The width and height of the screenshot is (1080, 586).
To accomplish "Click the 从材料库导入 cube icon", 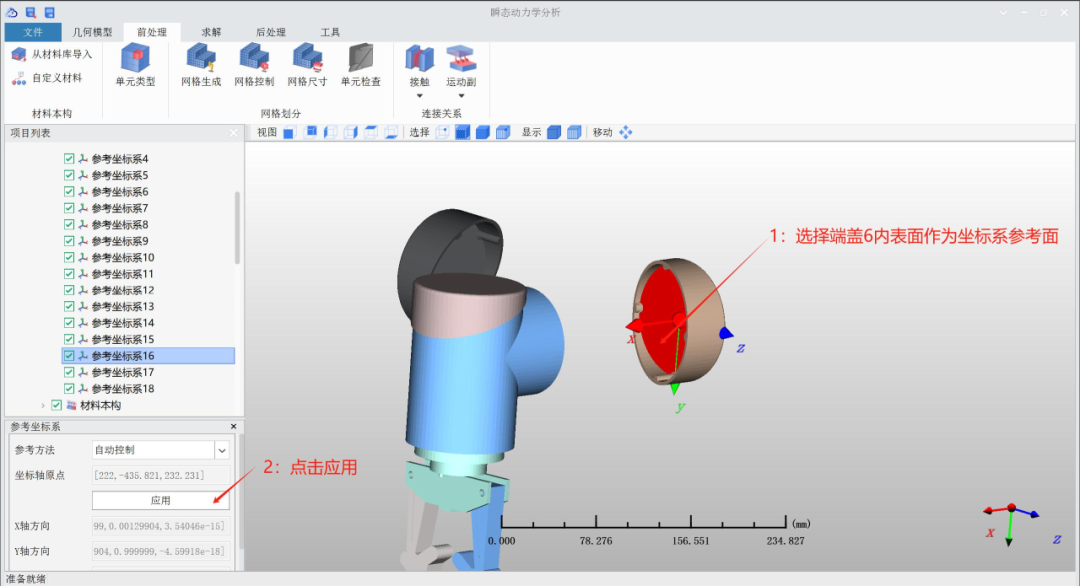I will coord(19,54).
